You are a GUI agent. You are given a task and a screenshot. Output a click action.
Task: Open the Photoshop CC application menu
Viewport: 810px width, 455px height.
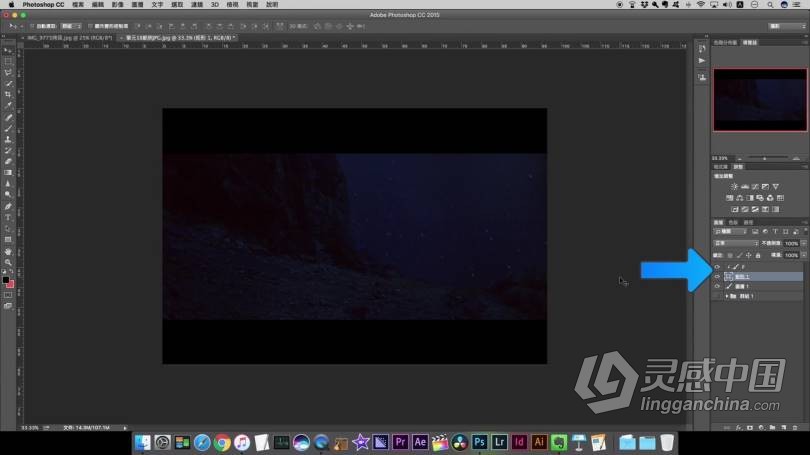pyautogui.click(x=43, y=5)
